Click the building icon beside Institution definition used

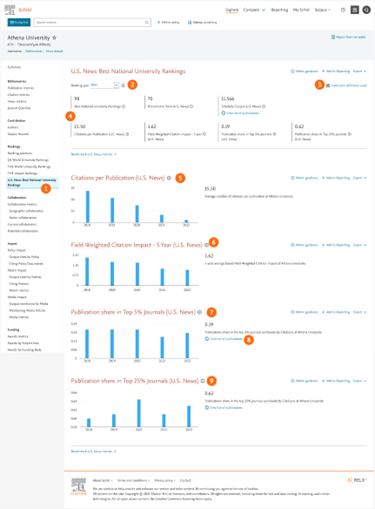[328, 86]
